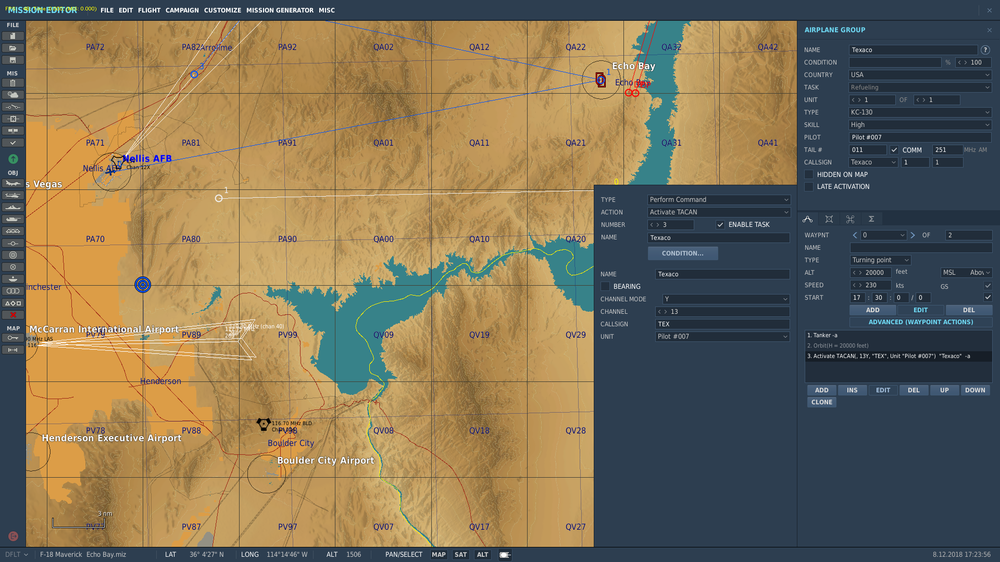The width and height of the screenshot is (1000, 562).
Task: Select the Airplane group placement tool
Action: click(13, 183)
